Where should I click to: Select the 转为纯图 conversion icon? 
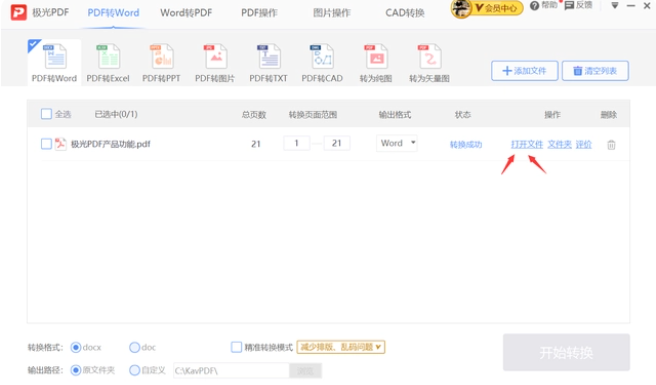pos(376,56)
